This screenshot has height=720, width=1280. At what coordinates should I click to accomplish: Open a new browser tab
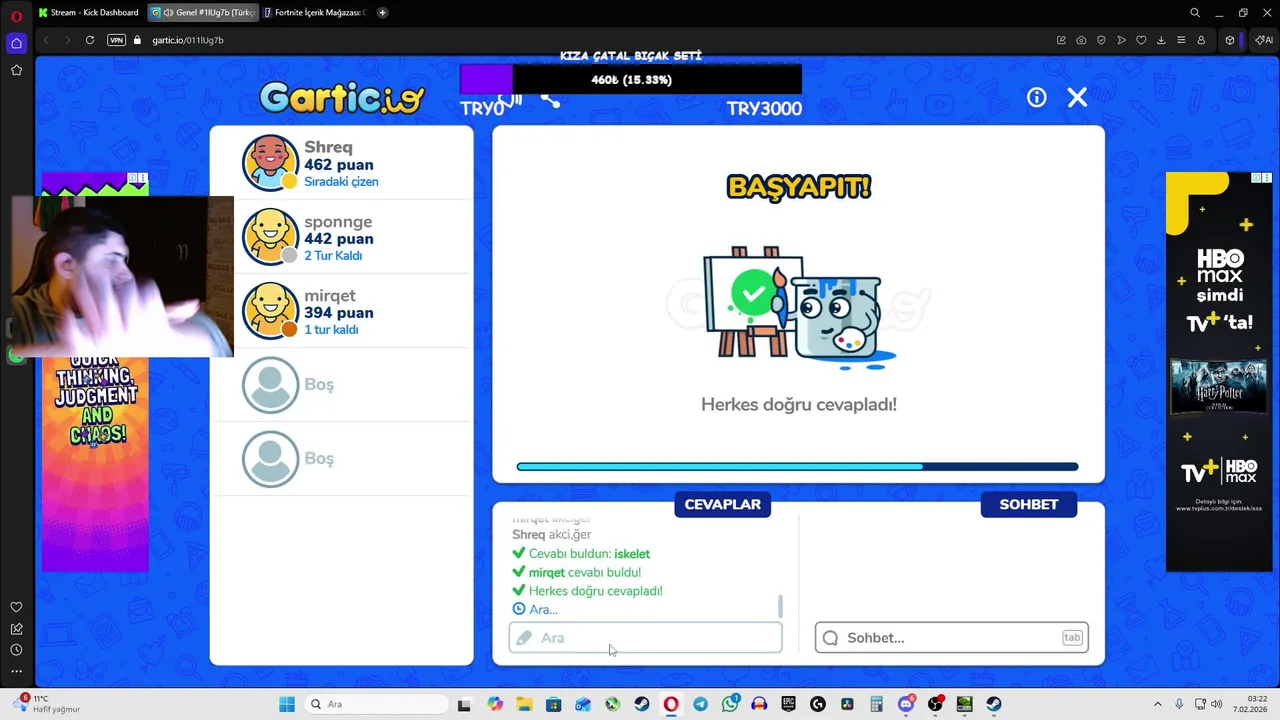pos(382,13)
